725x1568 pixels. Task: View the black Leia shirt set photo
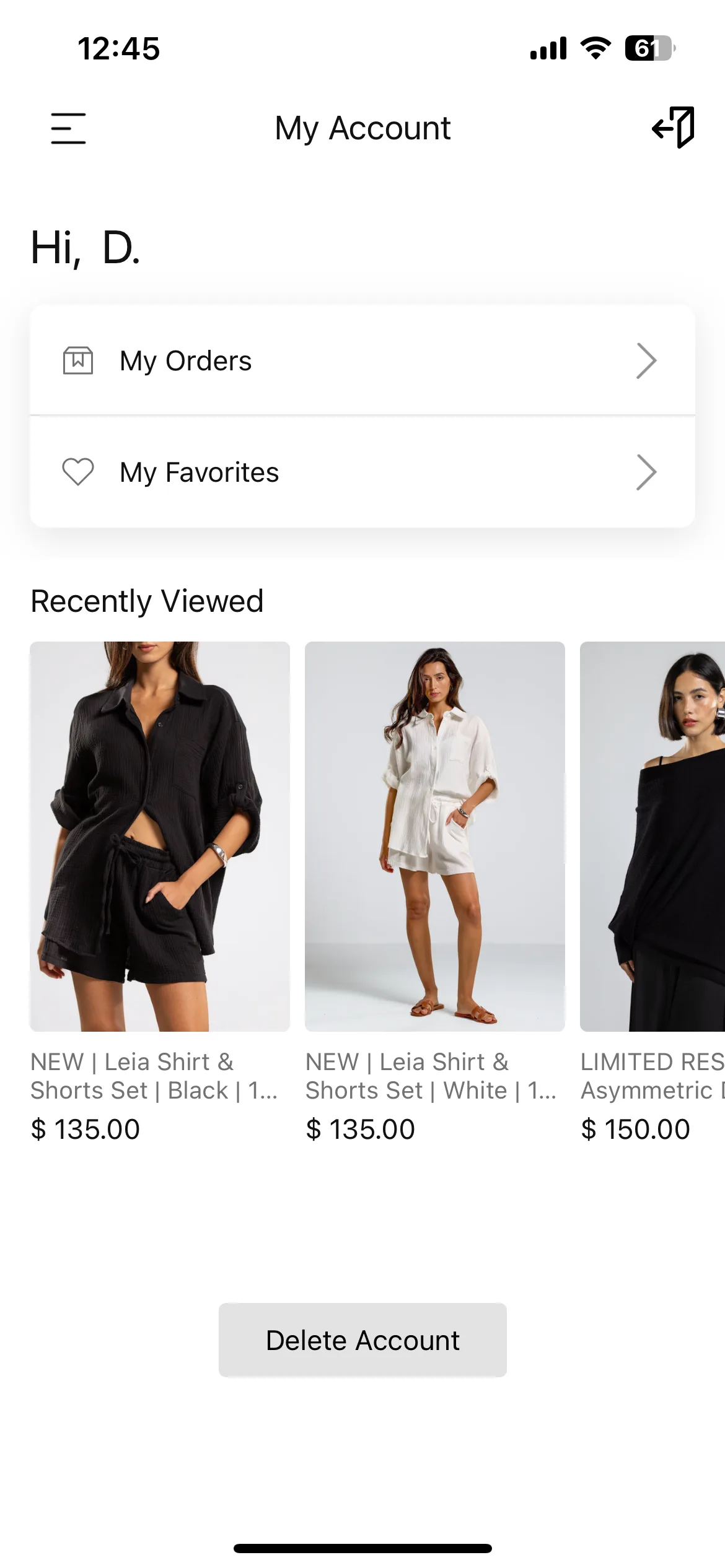(160, 837)
